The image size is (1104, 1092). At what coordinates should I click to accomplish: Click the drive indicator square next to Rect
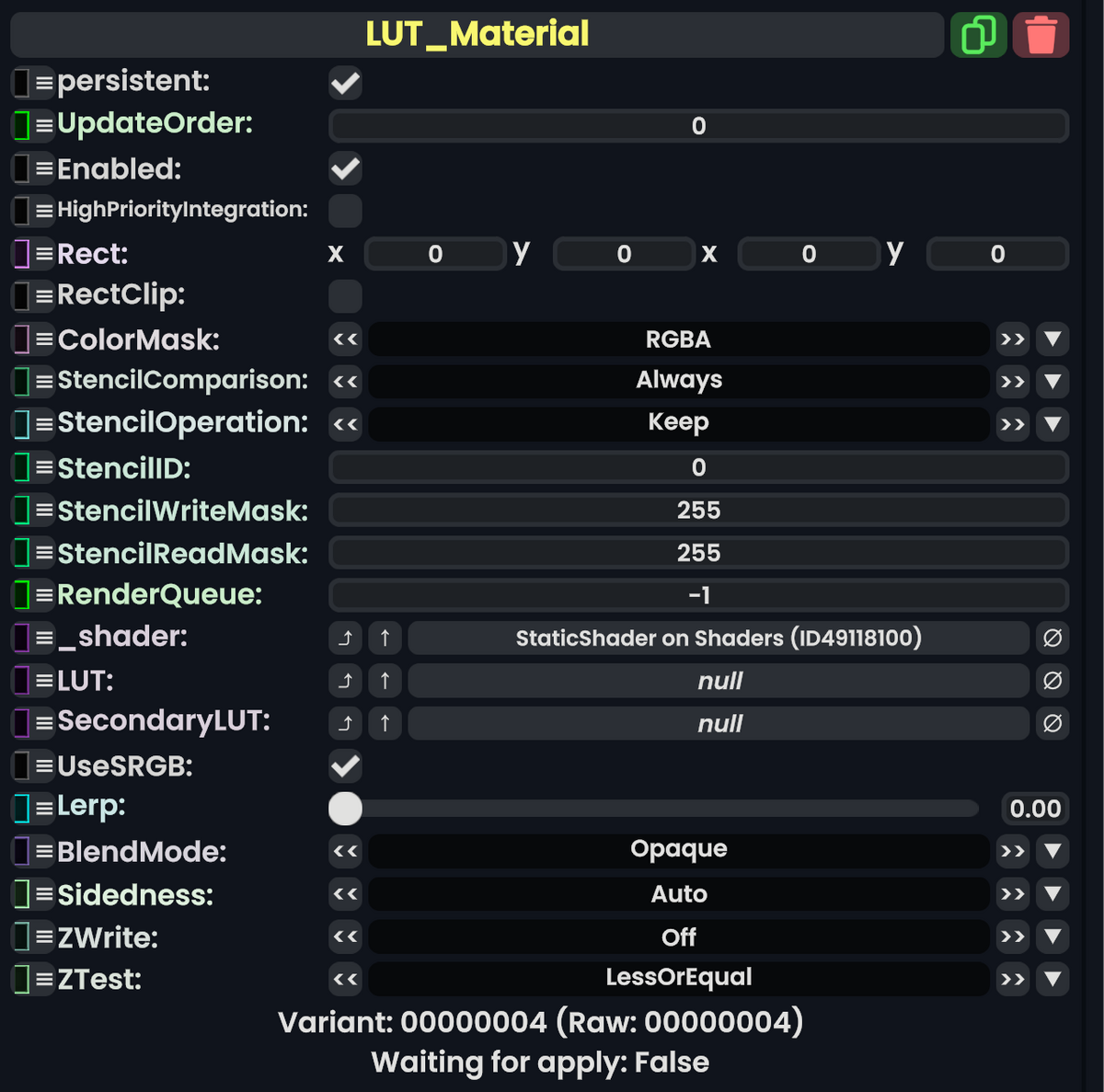point(20,254)
